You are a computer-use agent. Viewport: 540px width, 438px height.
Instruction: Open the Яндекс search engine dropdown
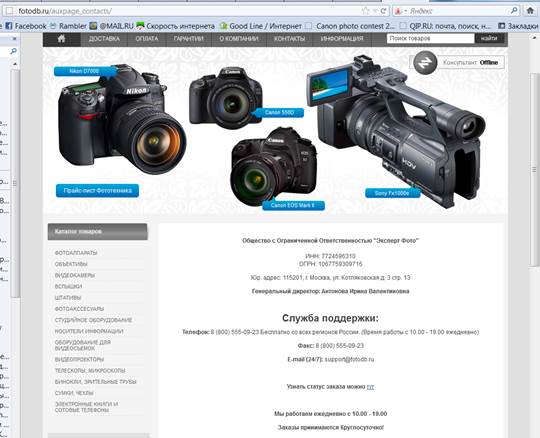[x=401, y=11]
